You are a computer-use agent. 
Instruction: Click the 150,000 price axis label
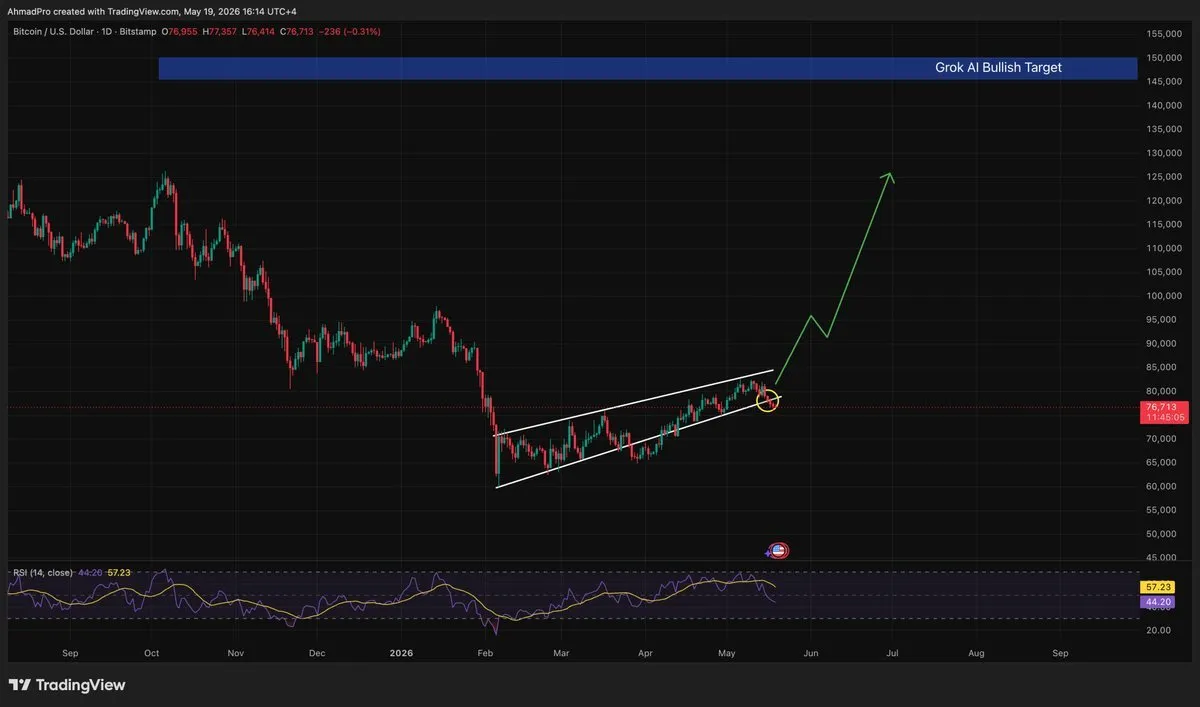(x=1164, y=57)
